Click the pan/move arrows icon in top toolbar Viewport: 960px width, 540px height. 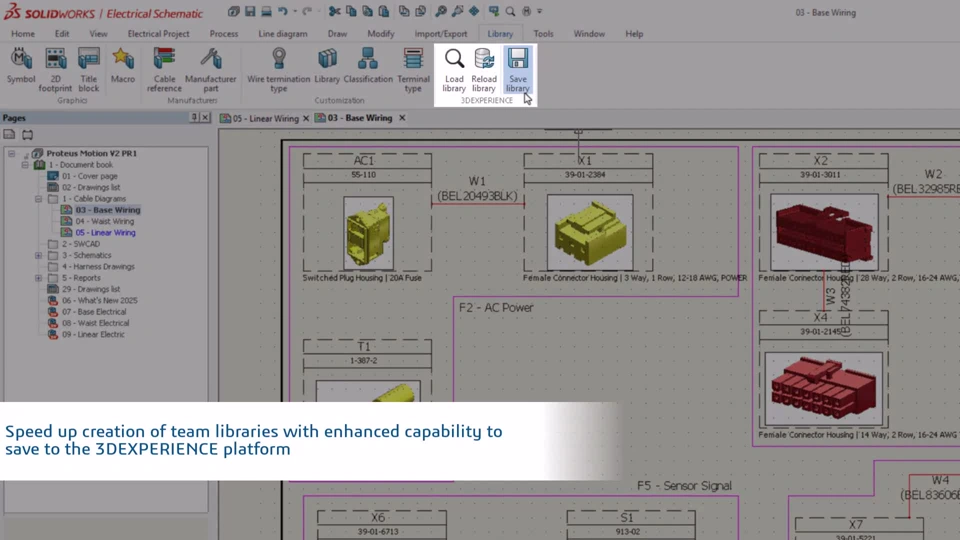[474, 11]
